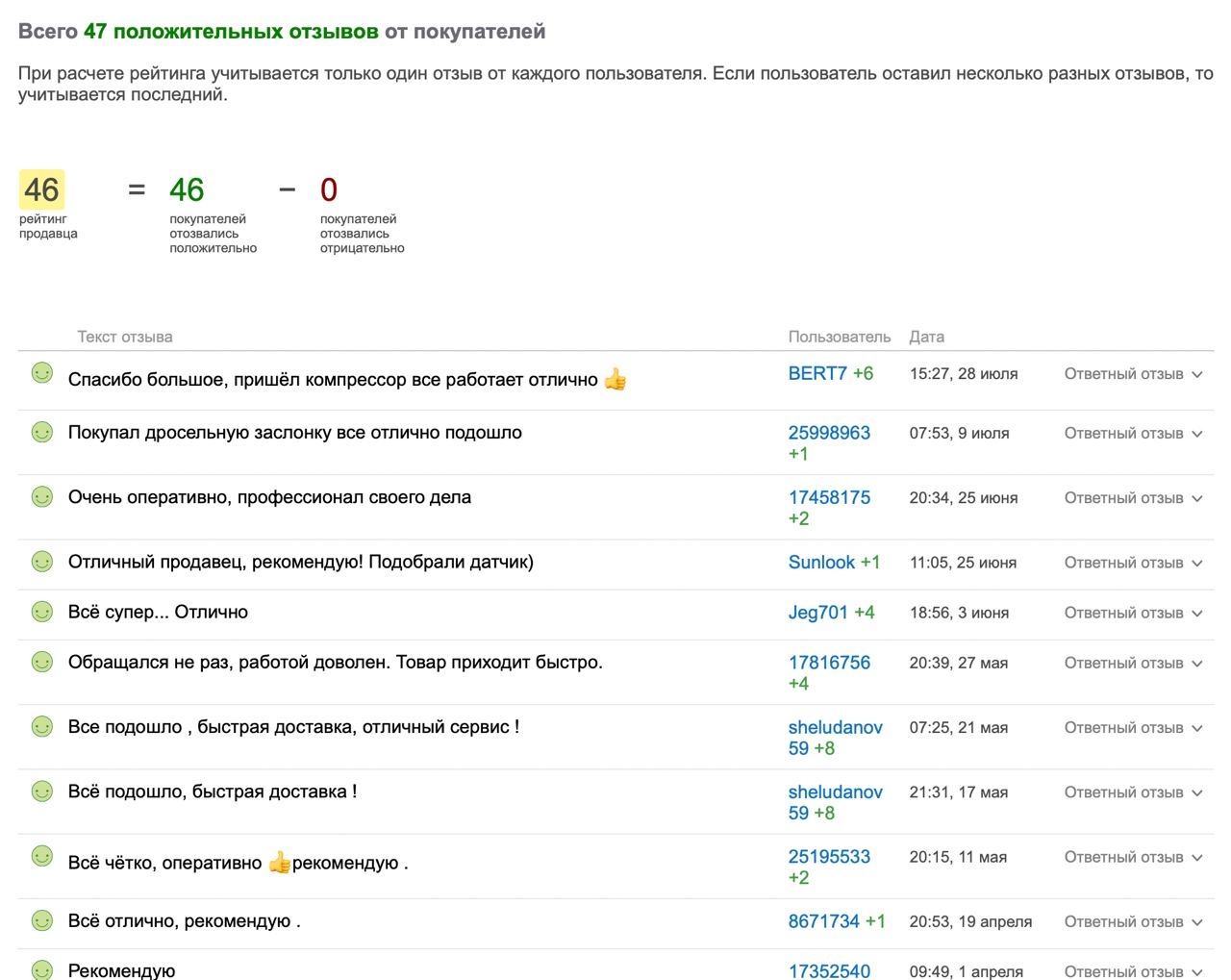Open user 8671734's profile

point(824,920)
